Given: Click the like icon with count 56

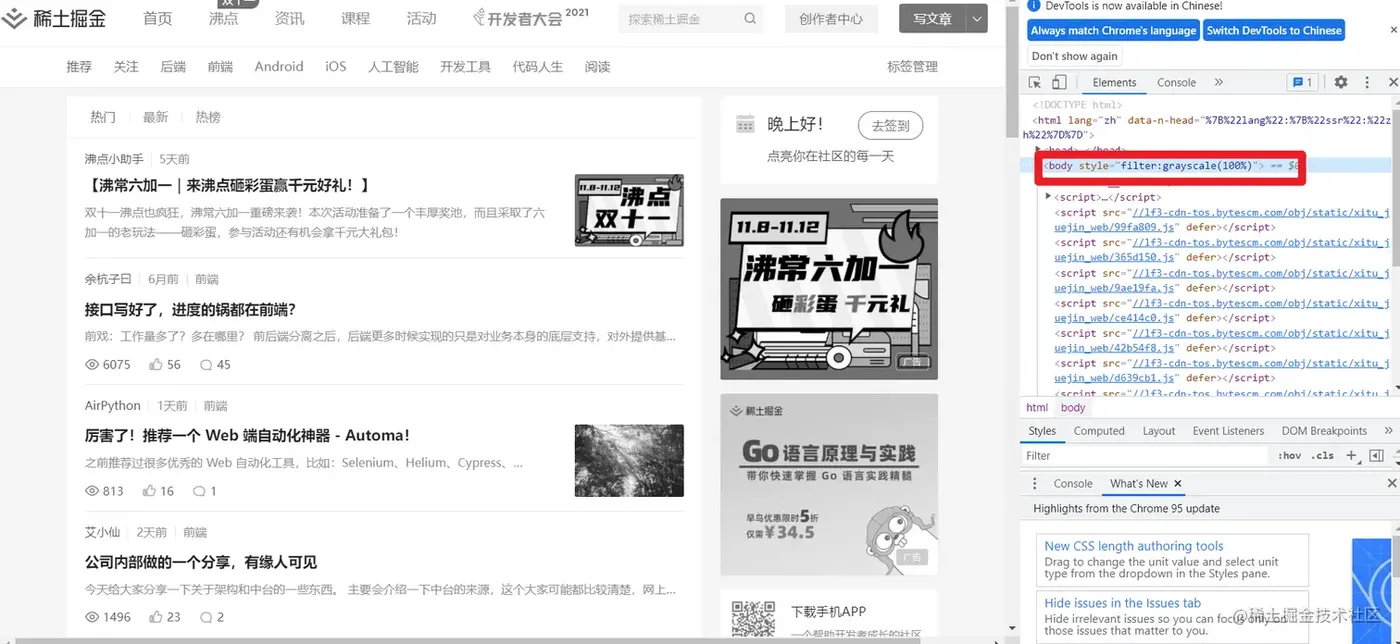Looking at the screenshot, I should (x=156, y=364).
